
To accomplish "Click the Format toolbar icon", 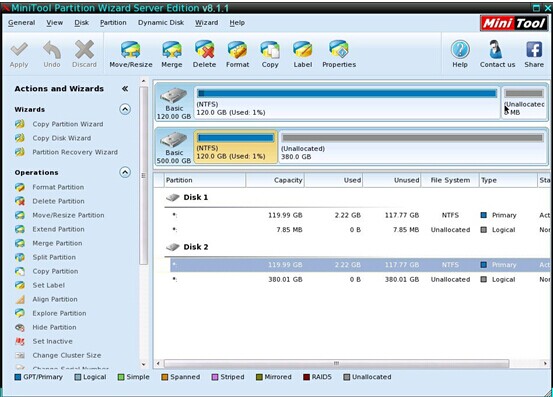I will click(237, 50).
